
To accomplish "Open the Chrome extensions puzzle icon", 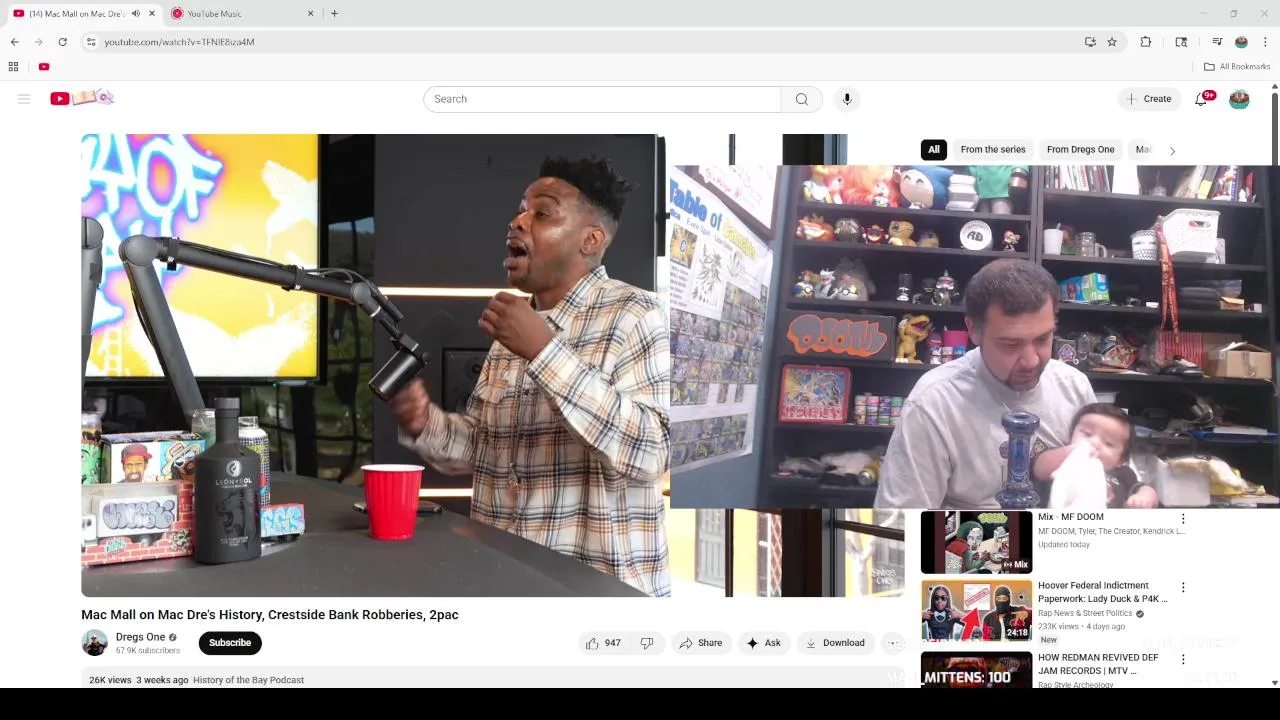I will click(x=1146, y=42).
